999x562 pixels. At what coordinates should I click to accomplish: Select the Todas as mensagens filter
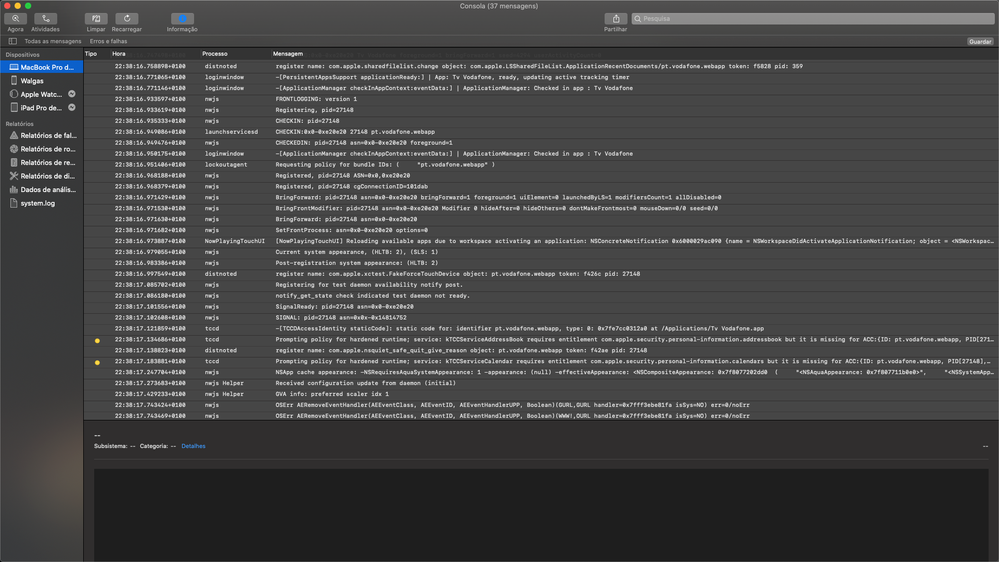(x=53, y=41)
